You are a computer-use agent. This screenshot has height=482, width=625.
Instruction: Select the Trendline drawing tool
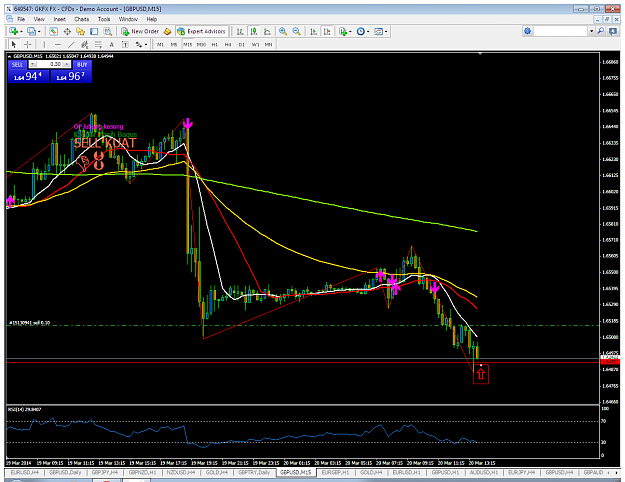tap(71, 44)
